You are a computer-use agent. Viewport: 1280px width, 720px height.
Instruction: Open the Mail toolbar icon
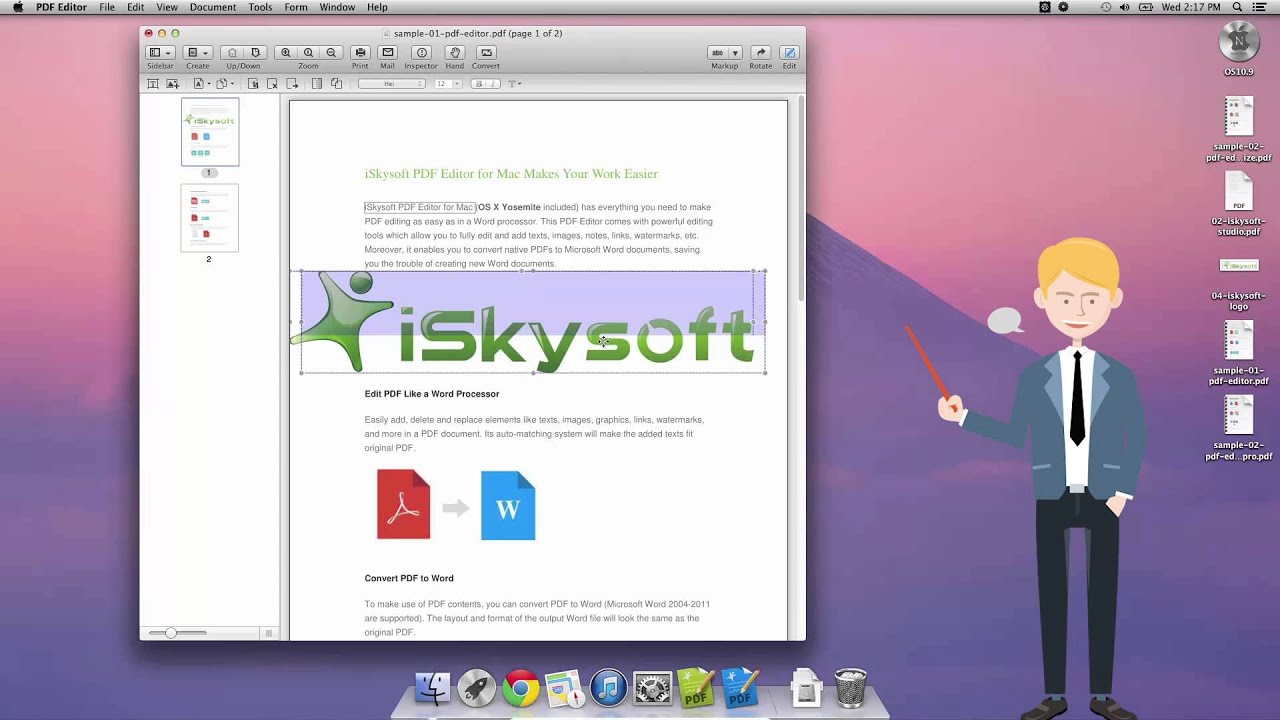(x=388, y=53)
